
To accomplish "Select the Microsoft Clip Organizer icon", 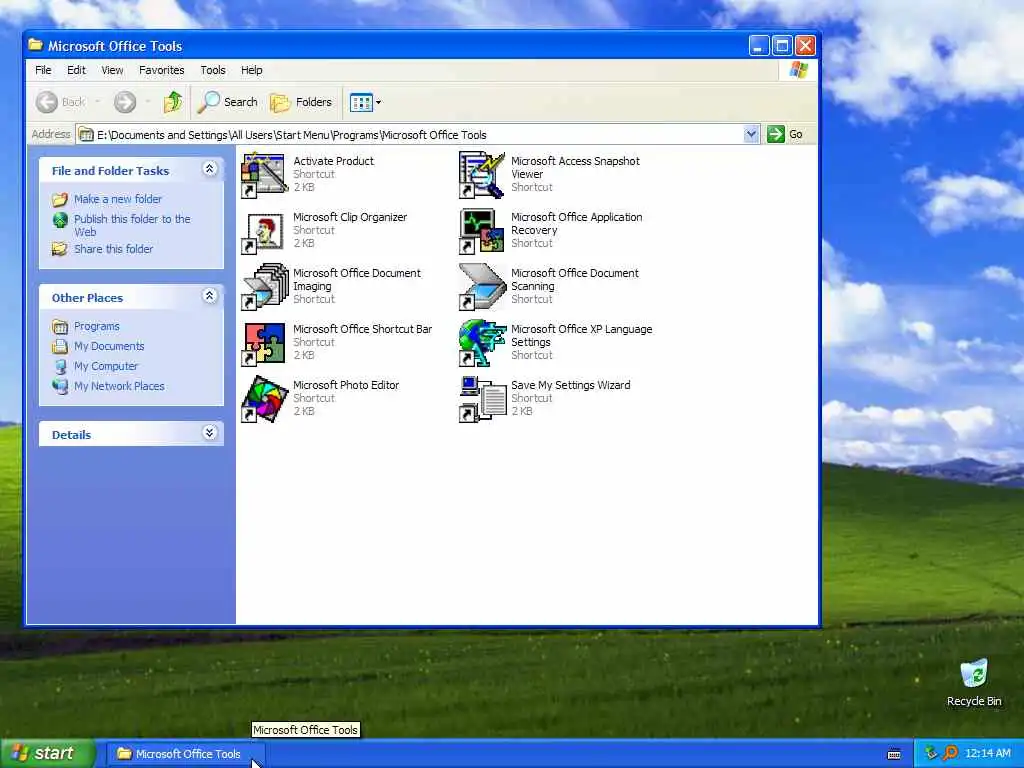I will (x=264, y=231).
